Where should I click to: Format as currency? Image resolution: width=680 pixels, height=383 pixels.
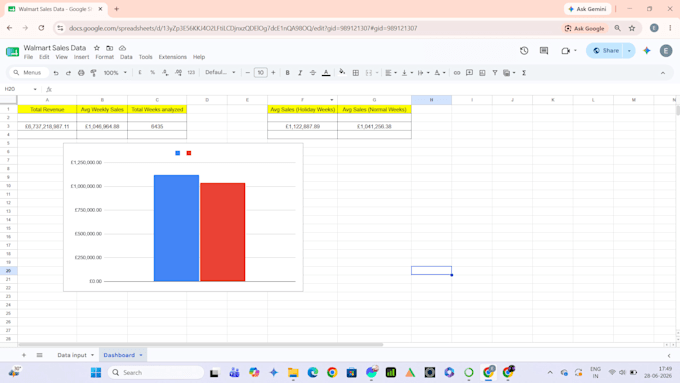pyautogui.click(x=140, y=73)
